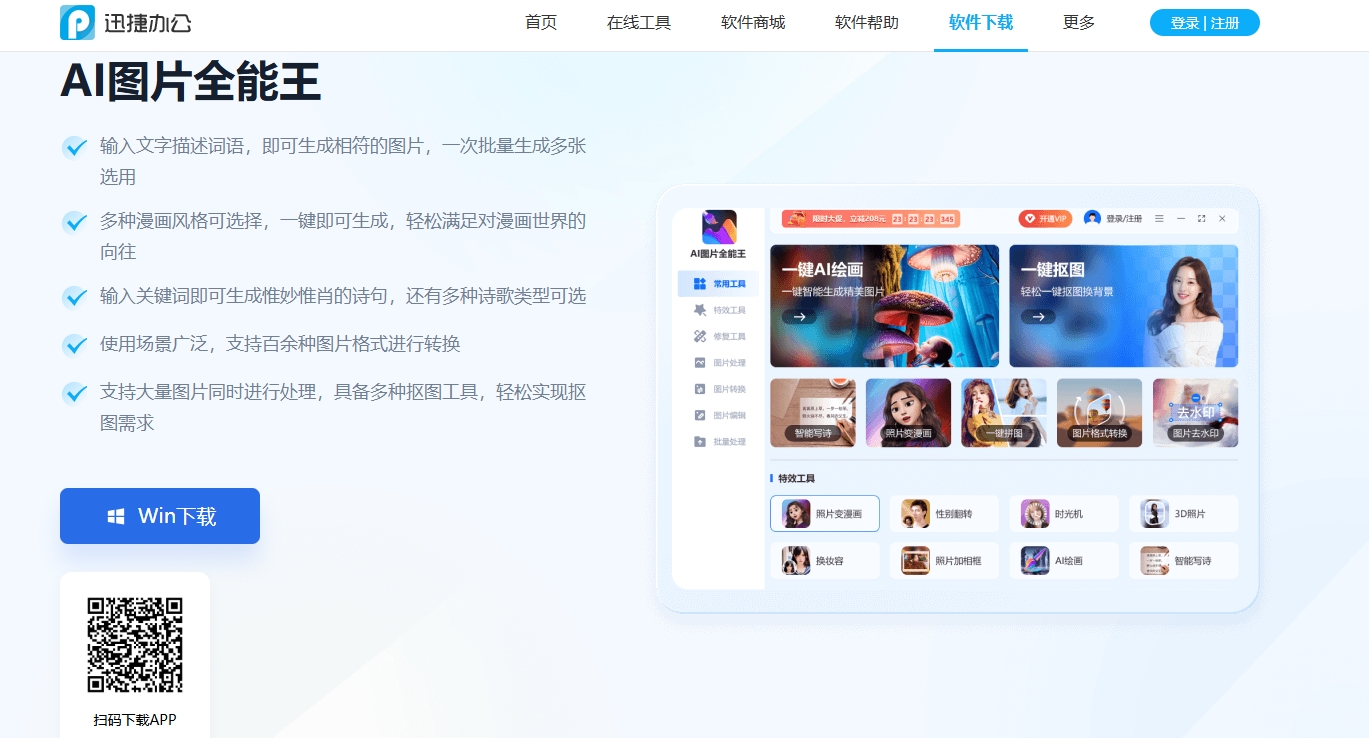Select the 3D照片 tool
The image size is (1369, 738).
click(x=1184, y=513)
